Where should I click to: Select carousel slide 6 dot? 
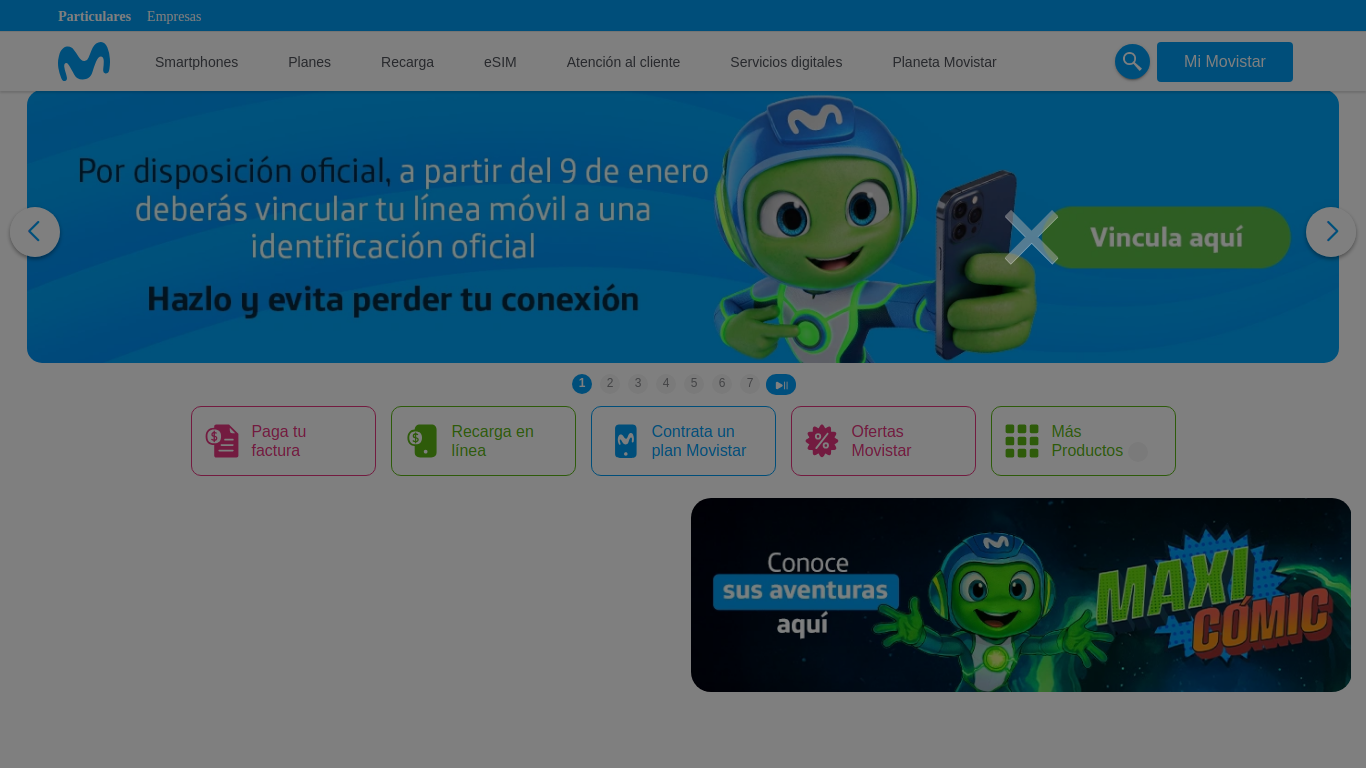coord(722,384)
